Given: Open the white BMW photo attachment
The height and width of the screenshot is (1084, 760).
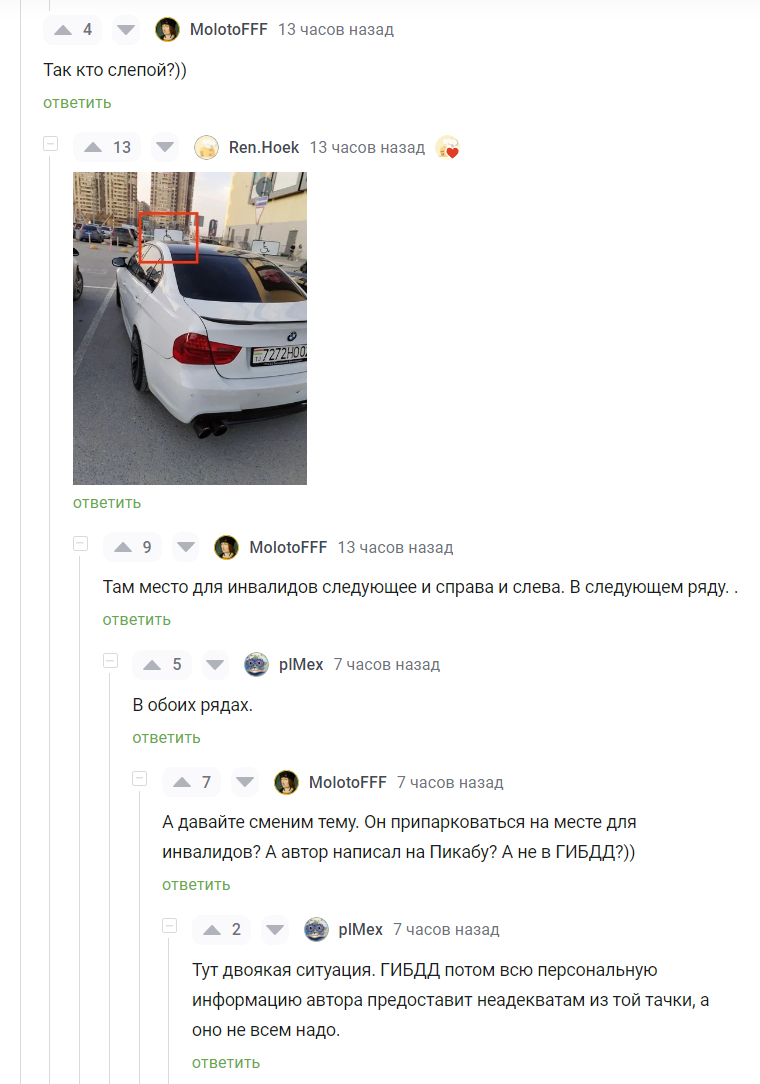Looking at the screenshot, I should (189, 328).
